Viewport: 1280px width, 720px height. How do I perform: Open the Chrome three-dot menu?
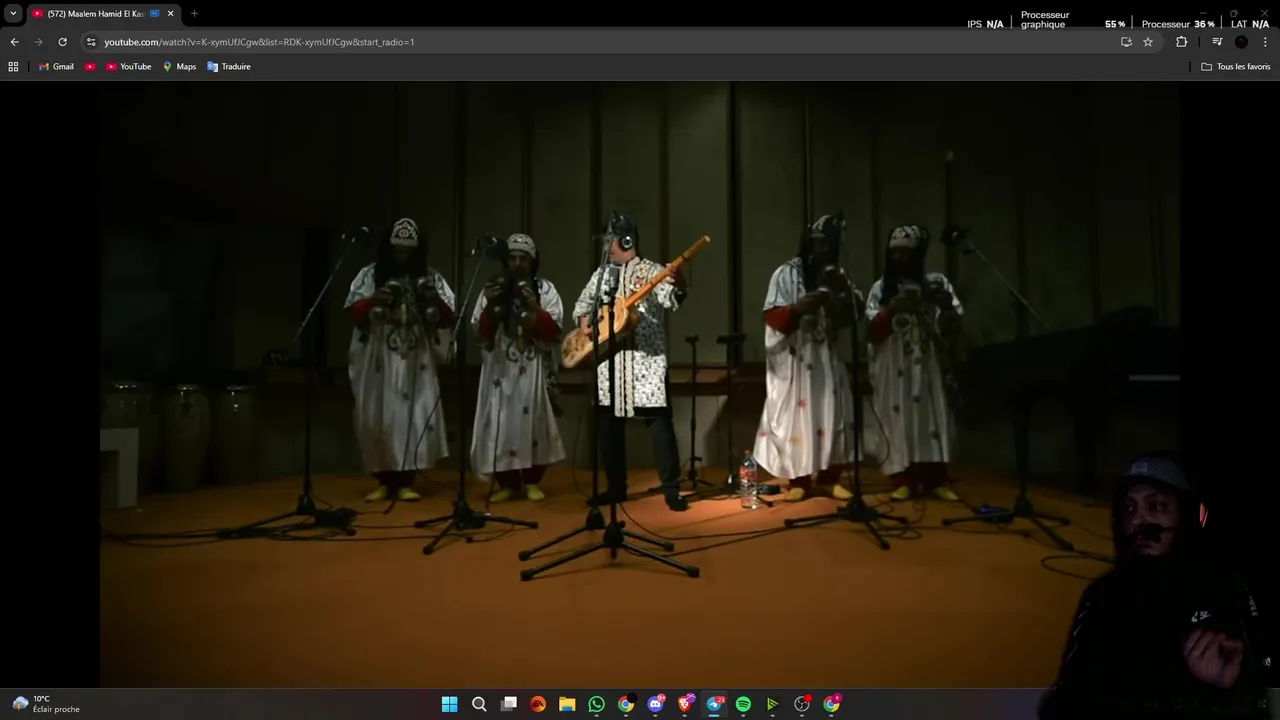pyautogui.click(x=1265, y=42)
